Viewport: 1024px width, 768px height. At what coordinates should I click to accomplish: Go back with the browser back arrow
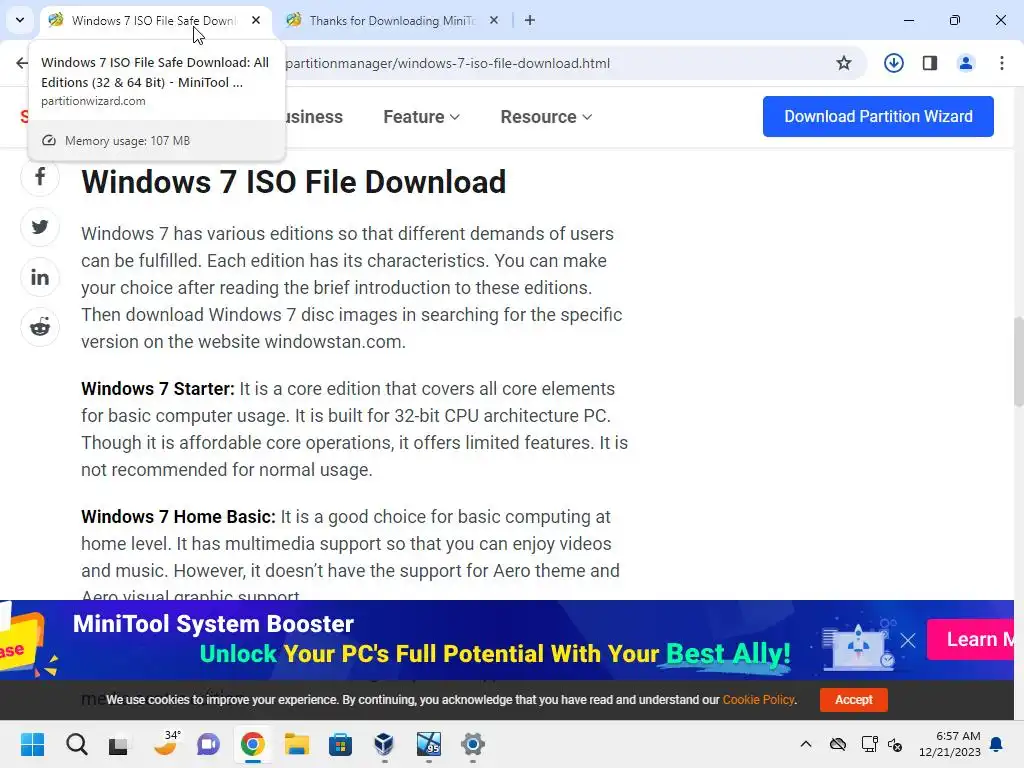click(22, 63)
